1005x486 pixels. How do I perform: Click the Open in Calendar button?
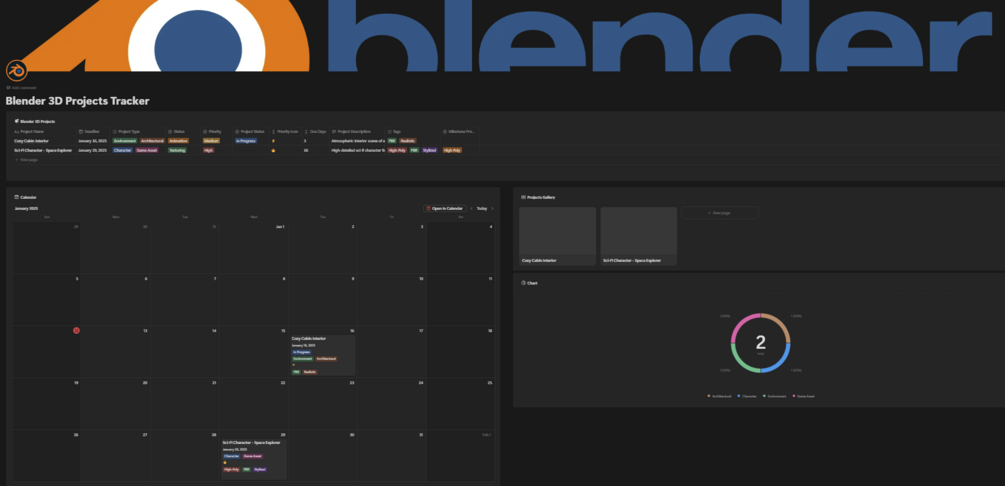(x=445, y=208)
